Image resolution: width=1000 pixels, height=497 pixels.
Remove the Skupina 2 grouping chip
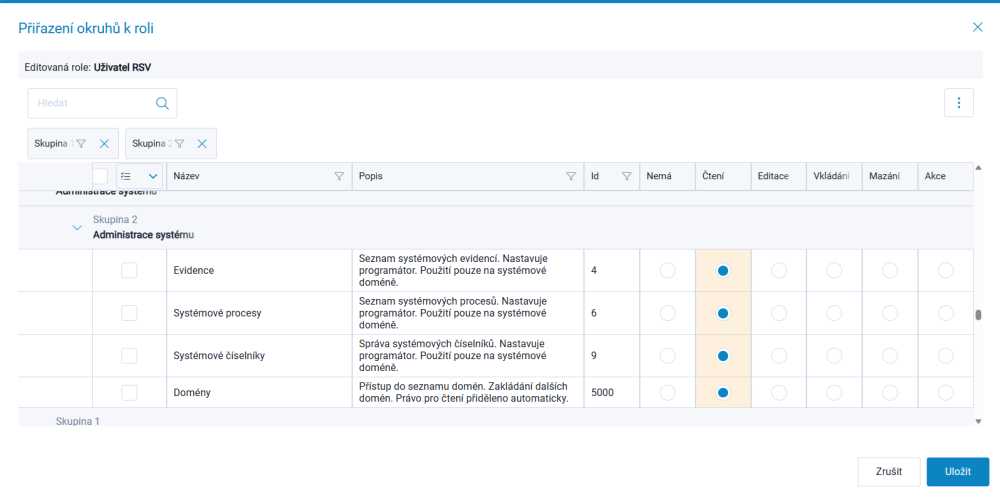pyautogui.click(x=202, y=144)
